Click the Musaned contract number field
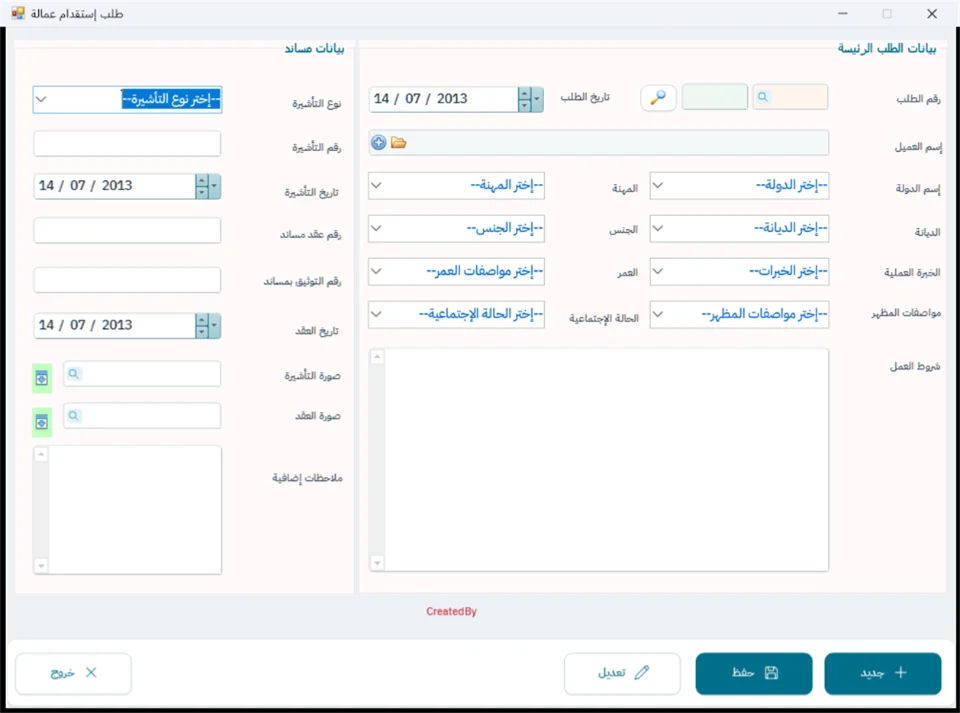The image size is (960, 713). coord(127,231)
